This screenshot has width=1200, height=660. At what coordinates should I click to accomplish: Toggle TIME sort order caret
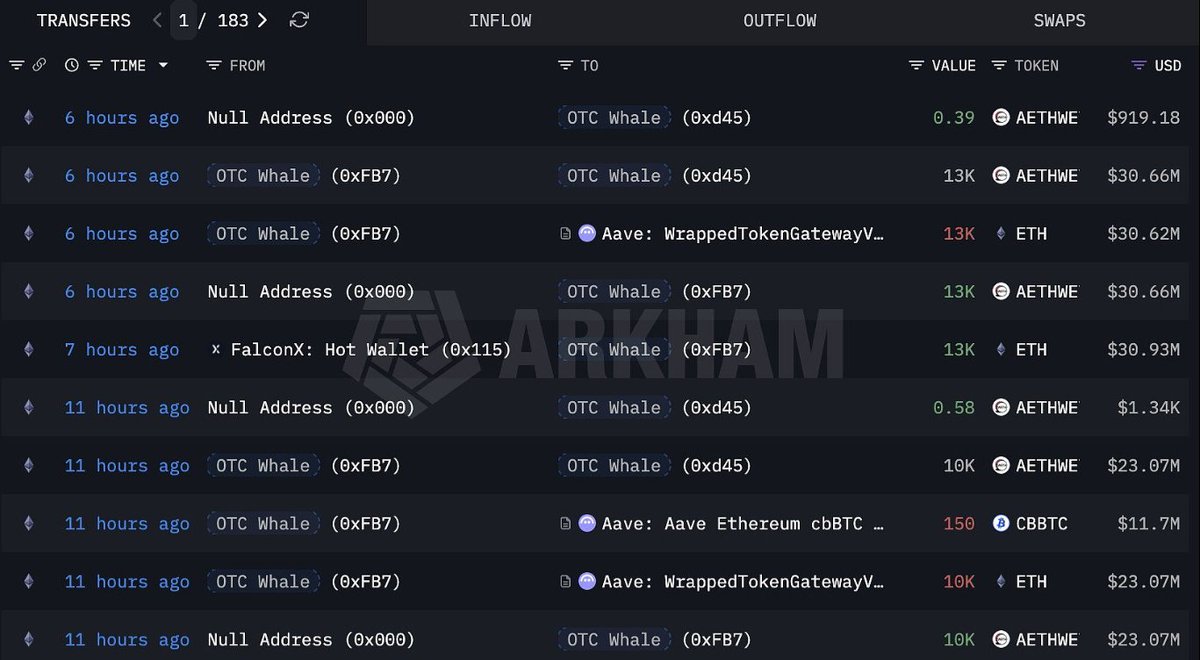click(x=163, y=65)
